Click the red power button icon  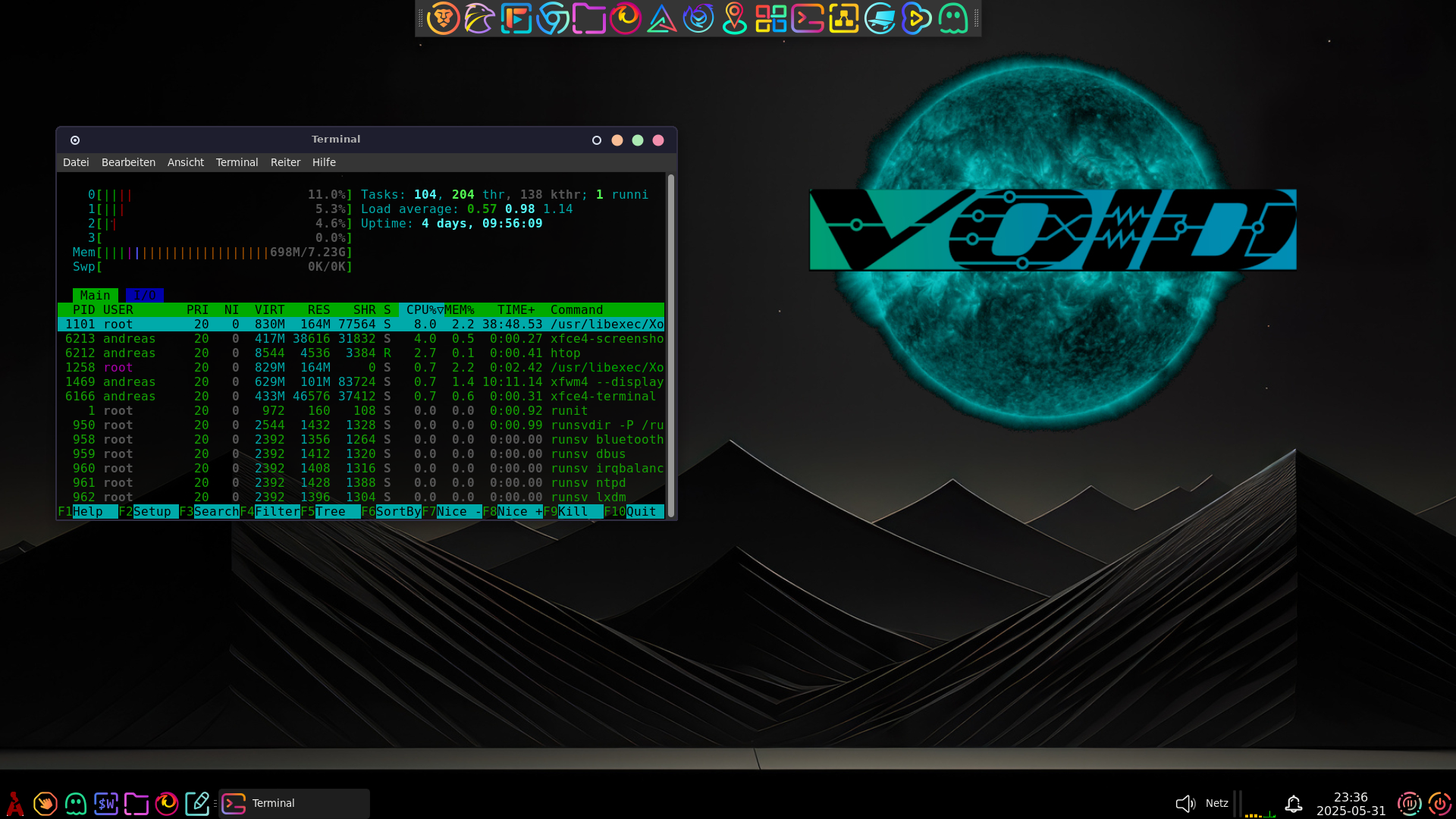[x=1439, y=803]
